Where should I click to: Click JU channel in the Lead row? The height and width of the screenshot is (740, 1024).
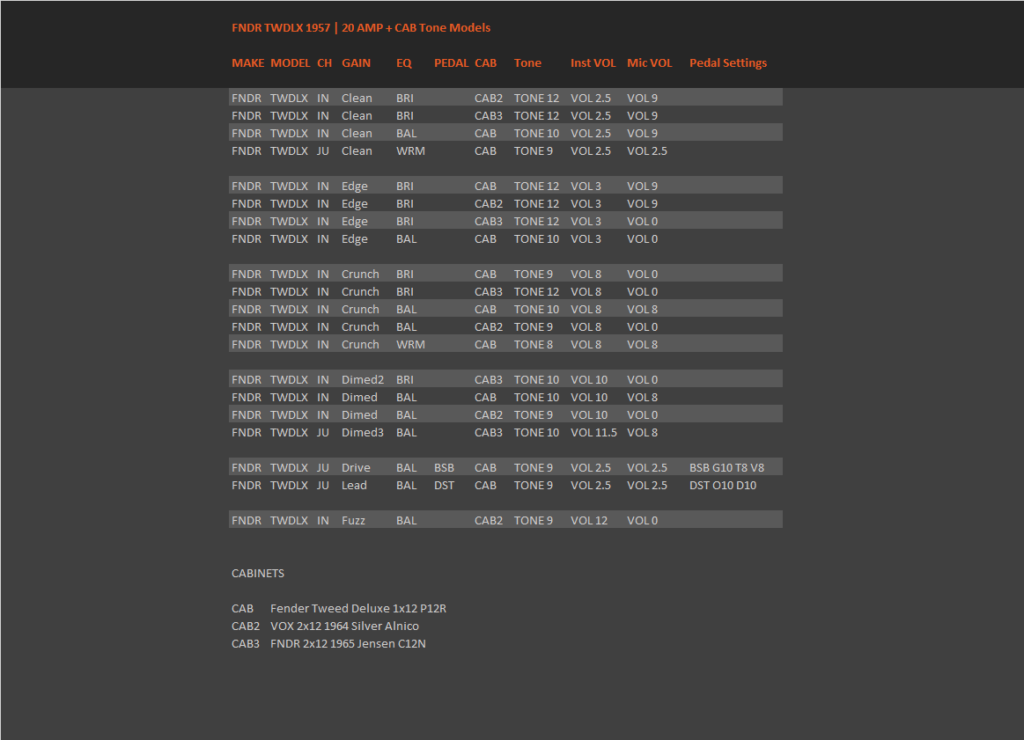click(x=323, y=485)
